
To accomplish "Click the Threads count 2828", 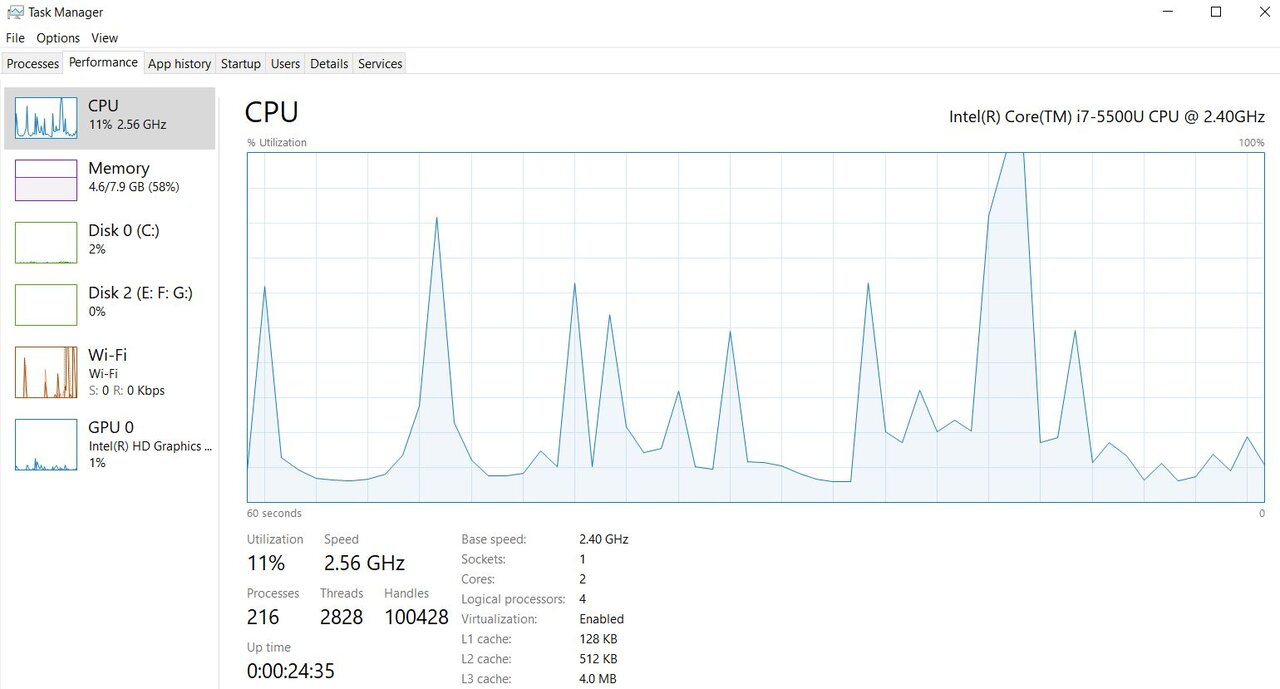I will click(341, 617).
